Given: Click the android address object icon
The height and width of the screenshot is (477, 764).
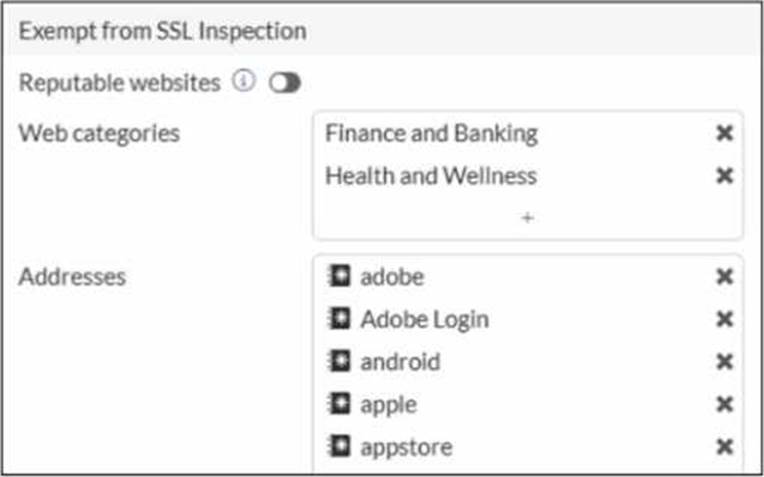Looking at the screenshot, I should click(340, 362).
